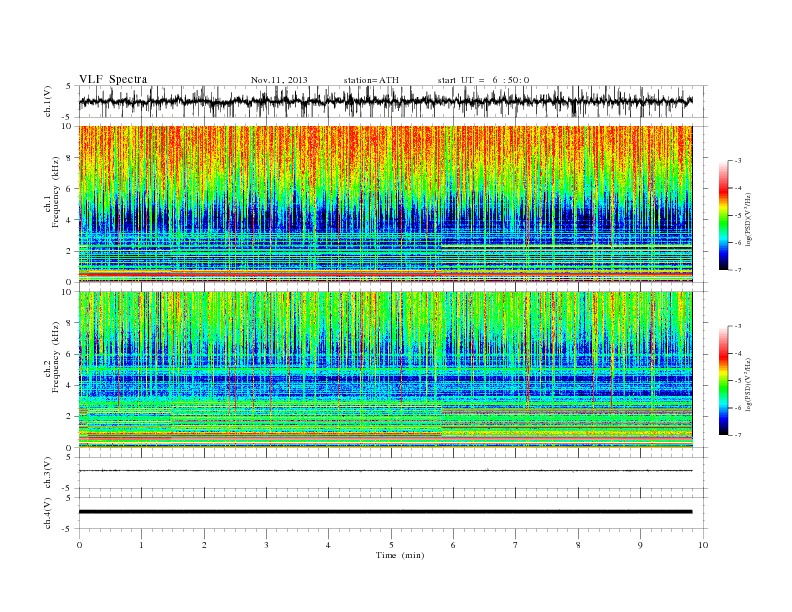Click the thick ch.4 signal trace
The image size is (792, 612).
coord(385,512)
